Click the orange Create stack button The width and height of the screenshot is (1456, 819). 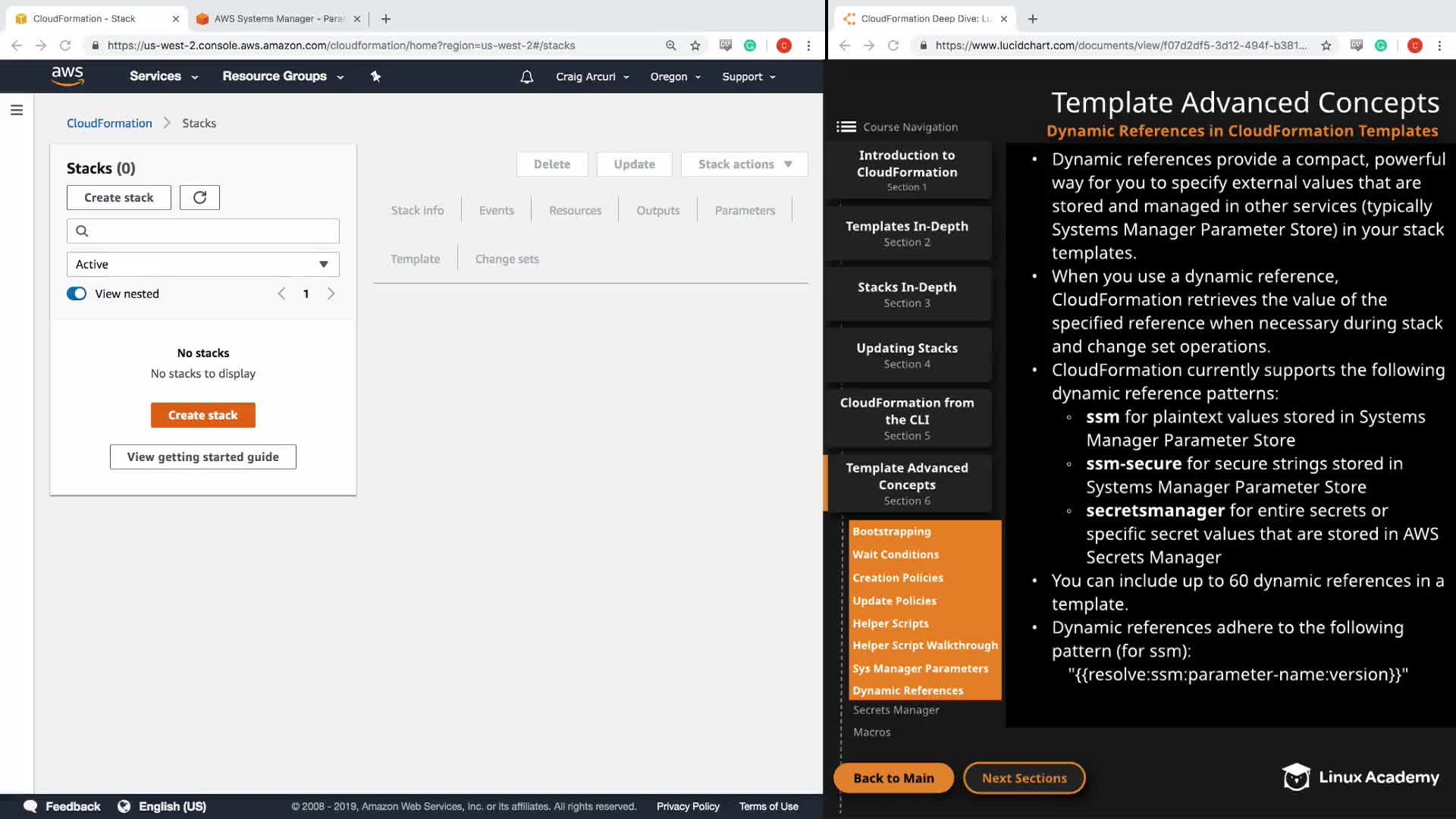(202, 415)
